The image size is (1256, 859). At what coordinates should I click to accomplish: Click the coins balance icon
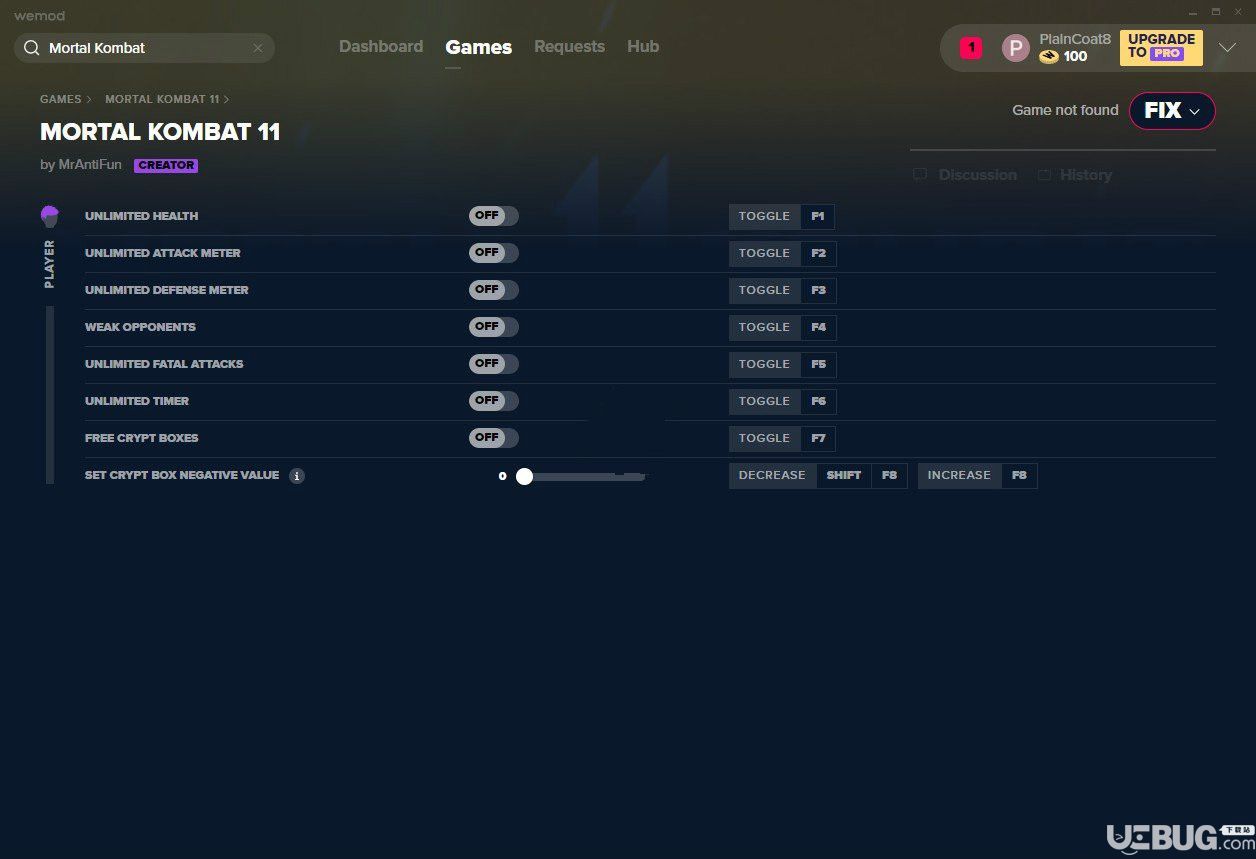(1049, 57)
